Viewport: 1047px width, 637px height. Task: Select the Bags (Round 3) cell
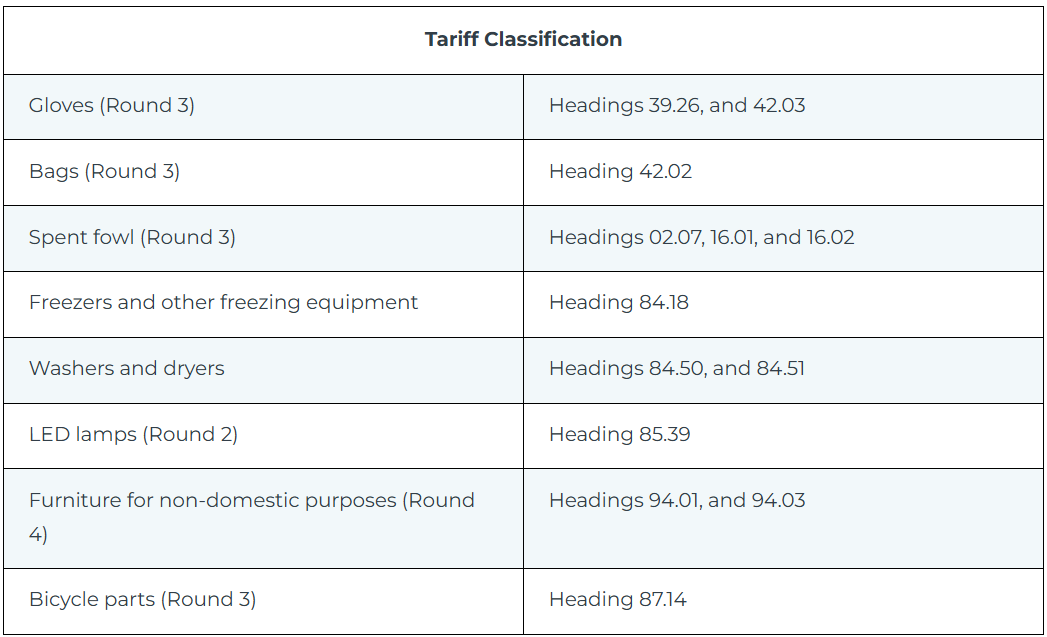click(x=105, y=171)
